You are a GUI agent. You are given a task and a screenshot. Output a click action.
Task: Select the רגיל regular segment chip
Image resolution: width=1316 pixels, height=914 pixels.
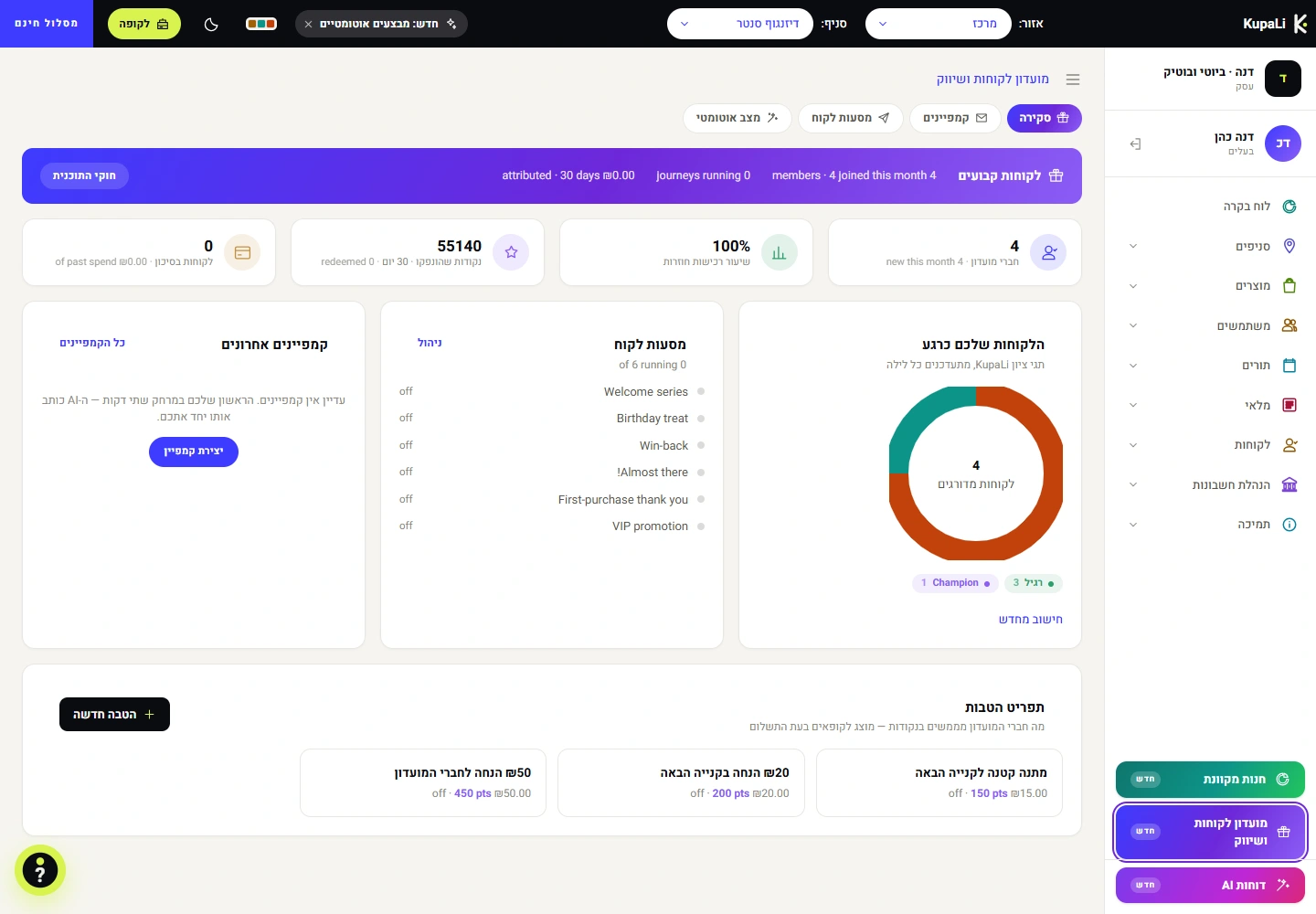pos(1033,583)
